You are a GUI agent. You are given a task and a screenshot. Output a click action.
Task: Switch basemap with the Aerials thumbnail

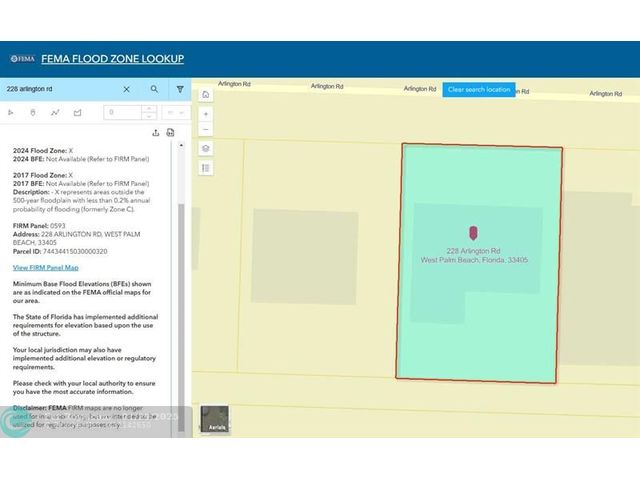coord(215,419)
